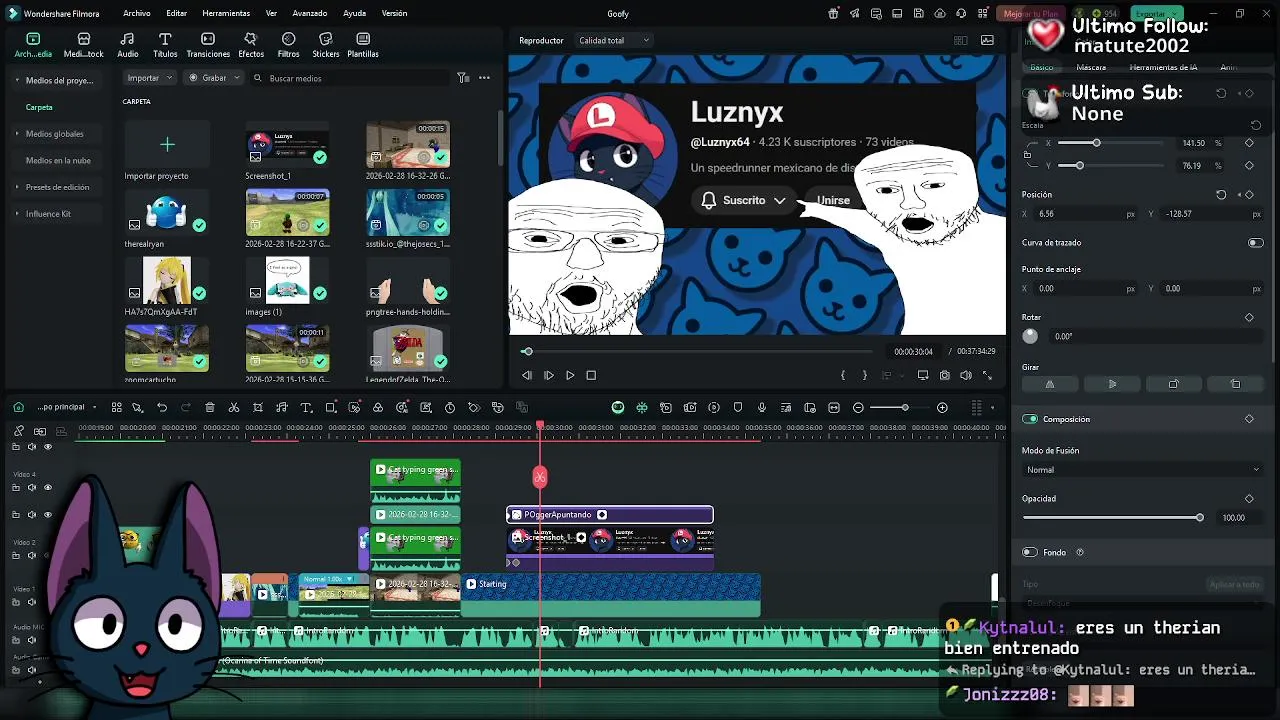
Task: Toggle the Curva de trazado switch
Action: pyautogui.click(x=1255, y=242)
